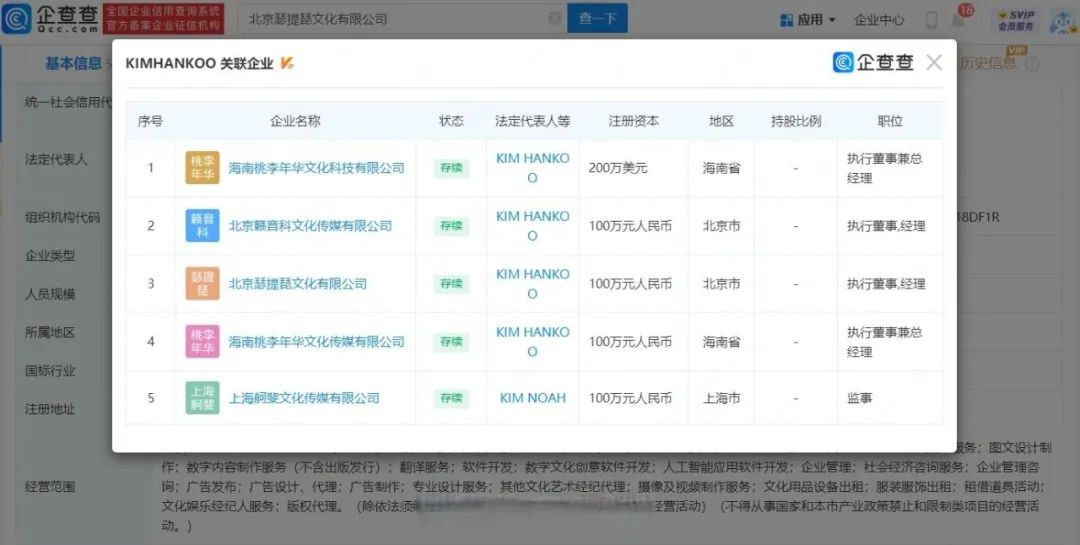Click the mobile phone icon in the header
Viewport: 1080px width, 545px height.
pyautogui.click(x=931, y=20)
